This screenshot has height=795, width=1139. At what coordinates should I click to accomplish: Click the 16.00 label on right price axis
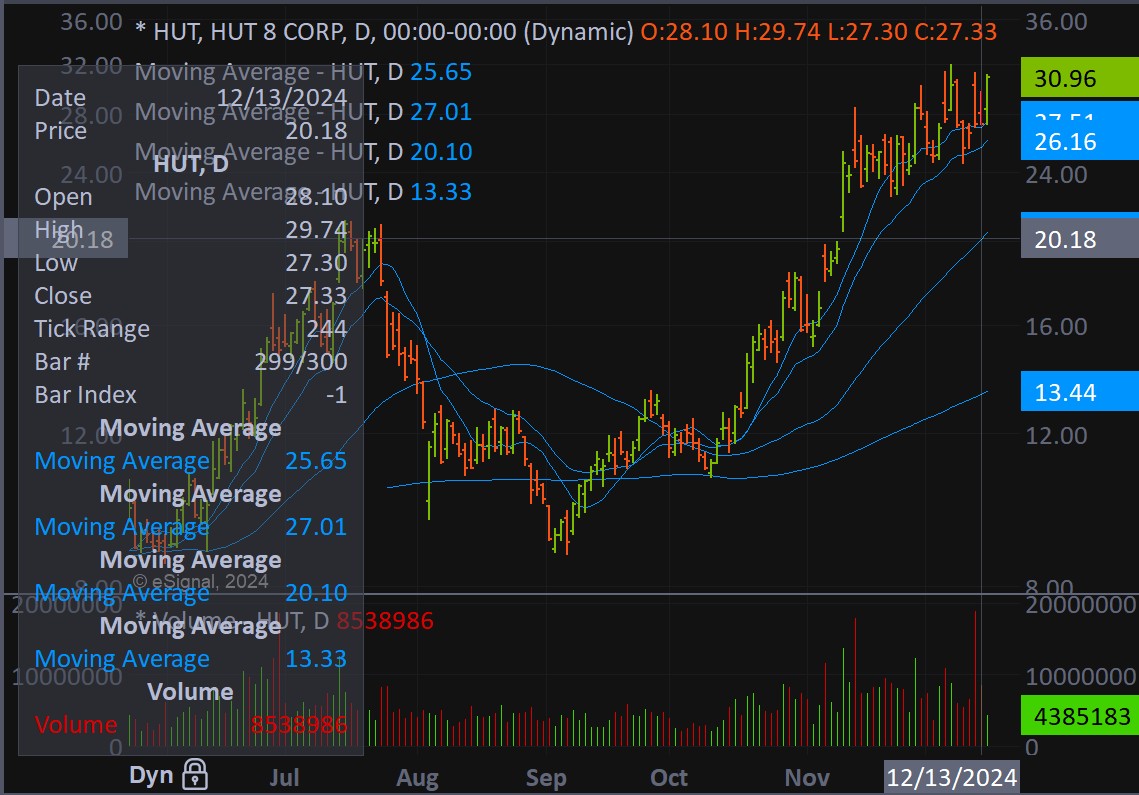point(1055,326)
